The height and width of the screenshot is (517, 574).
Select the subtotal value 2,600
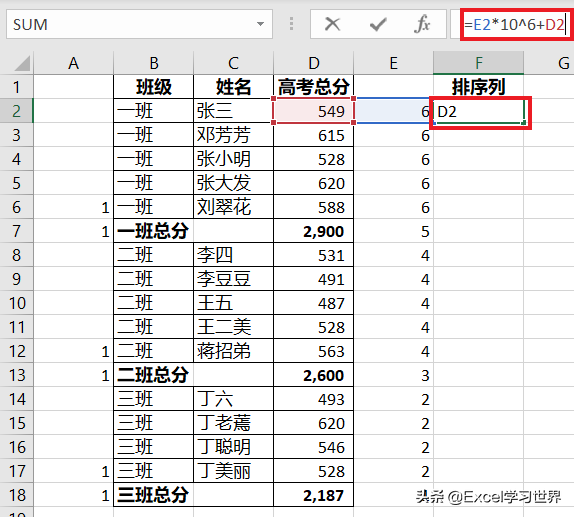click(x=313, y=375)
